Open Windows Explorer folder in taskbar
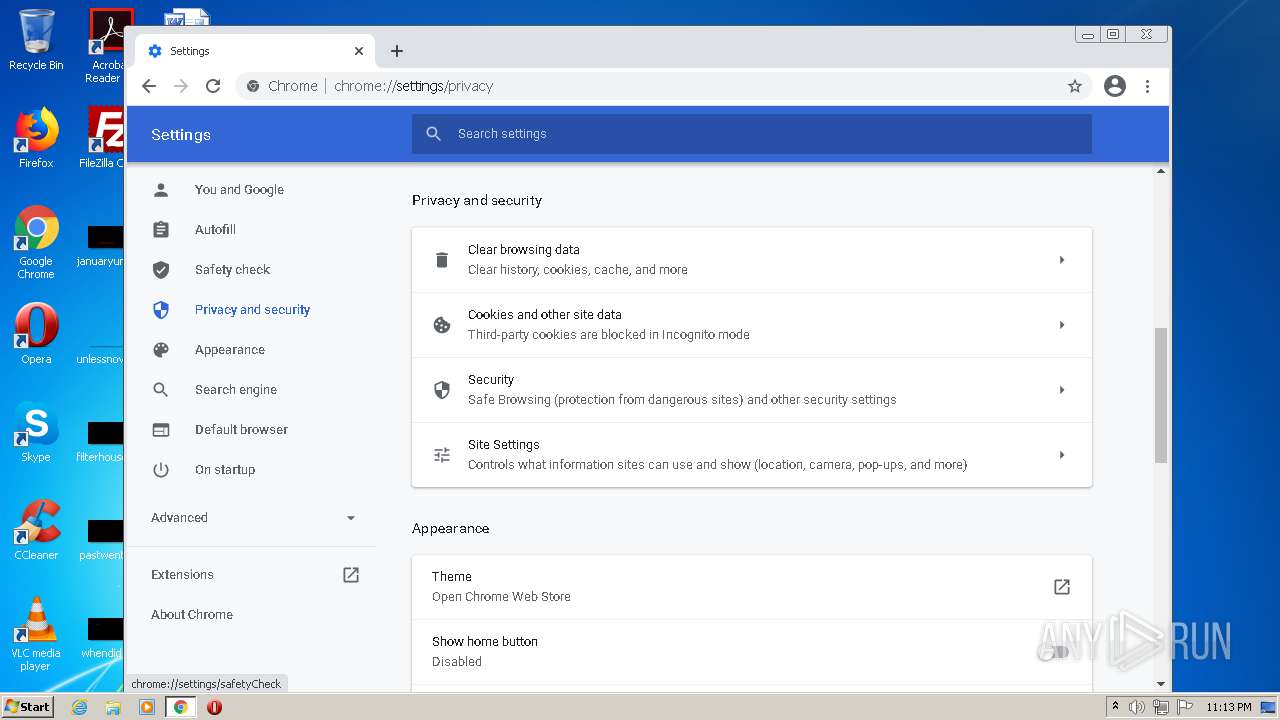This screenshot has height=720, width=1280. 113,707
